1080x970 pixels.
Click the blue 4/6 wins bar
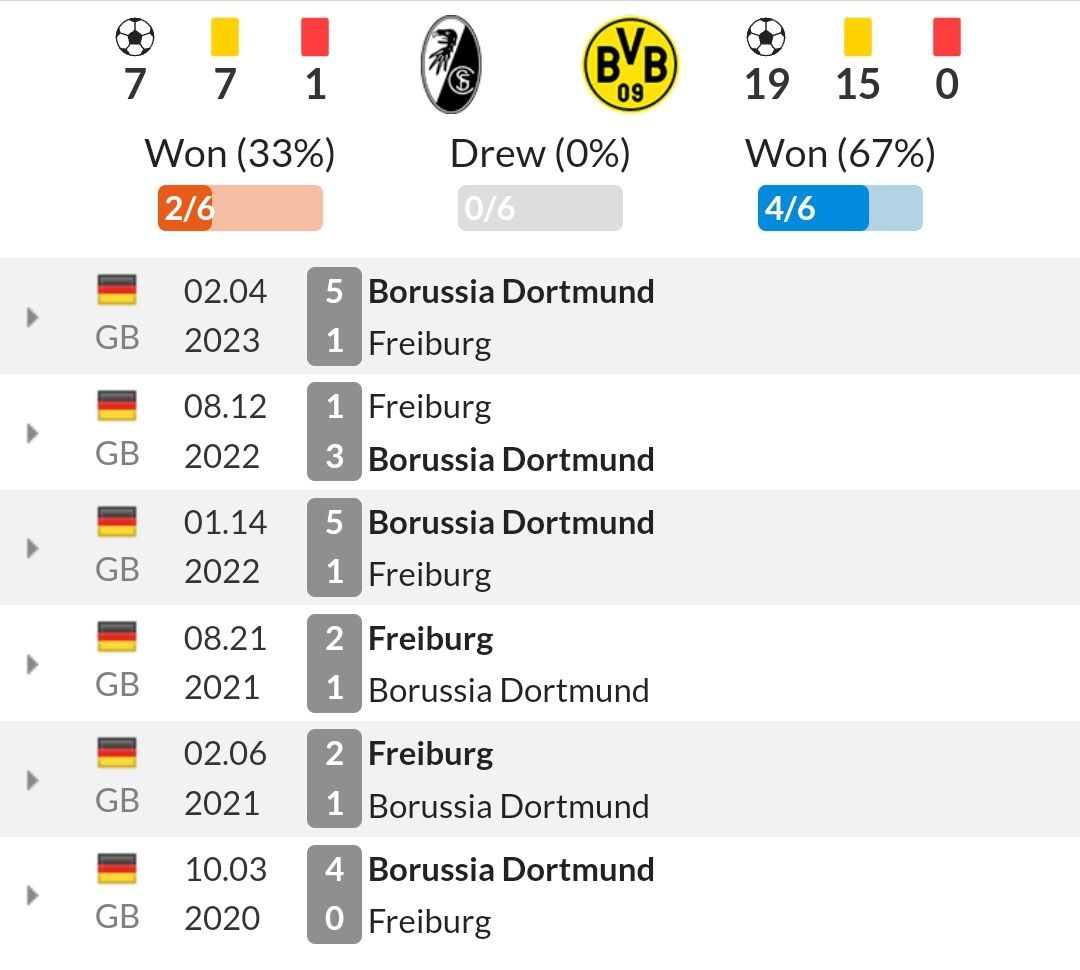pyautogui.click(x=840, y=208)
